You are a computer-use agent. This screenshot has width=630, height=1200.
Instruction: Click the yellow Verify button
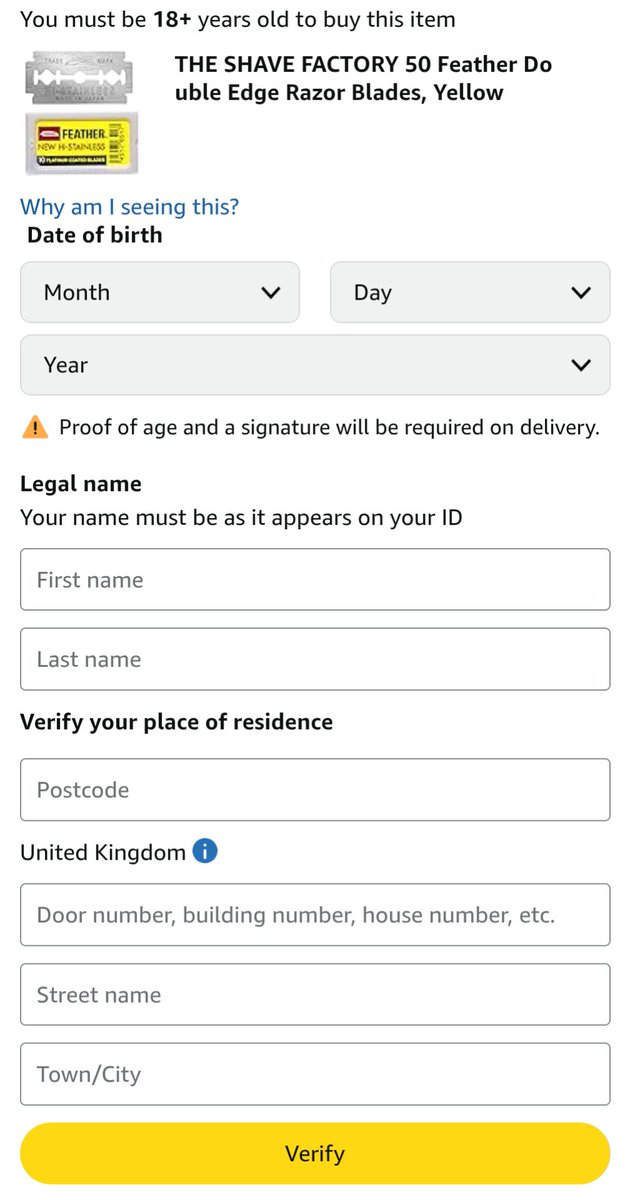click(x=315, y=1153)
